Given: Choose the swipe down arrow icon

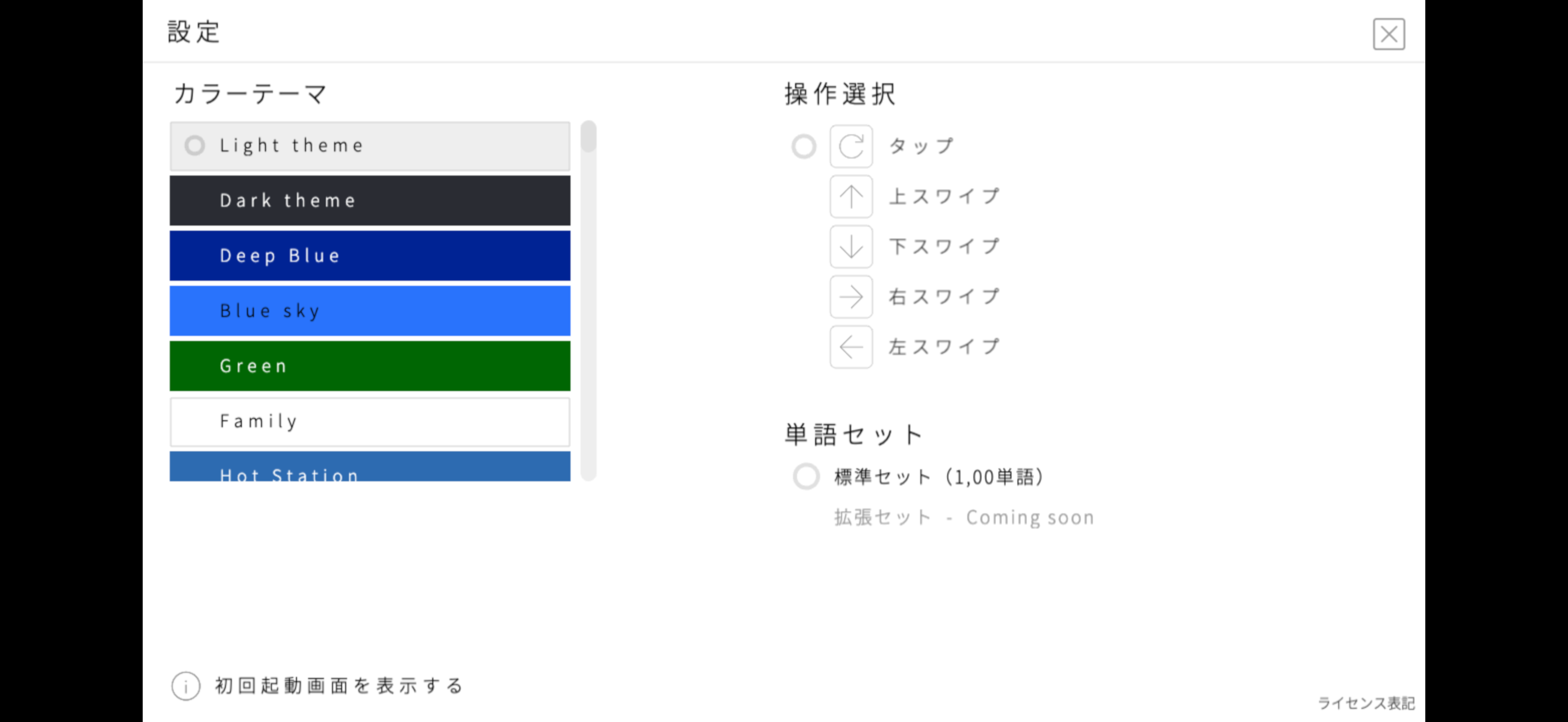Looking at the screenshot, I should pyautogui.click(x=851, y=247).
